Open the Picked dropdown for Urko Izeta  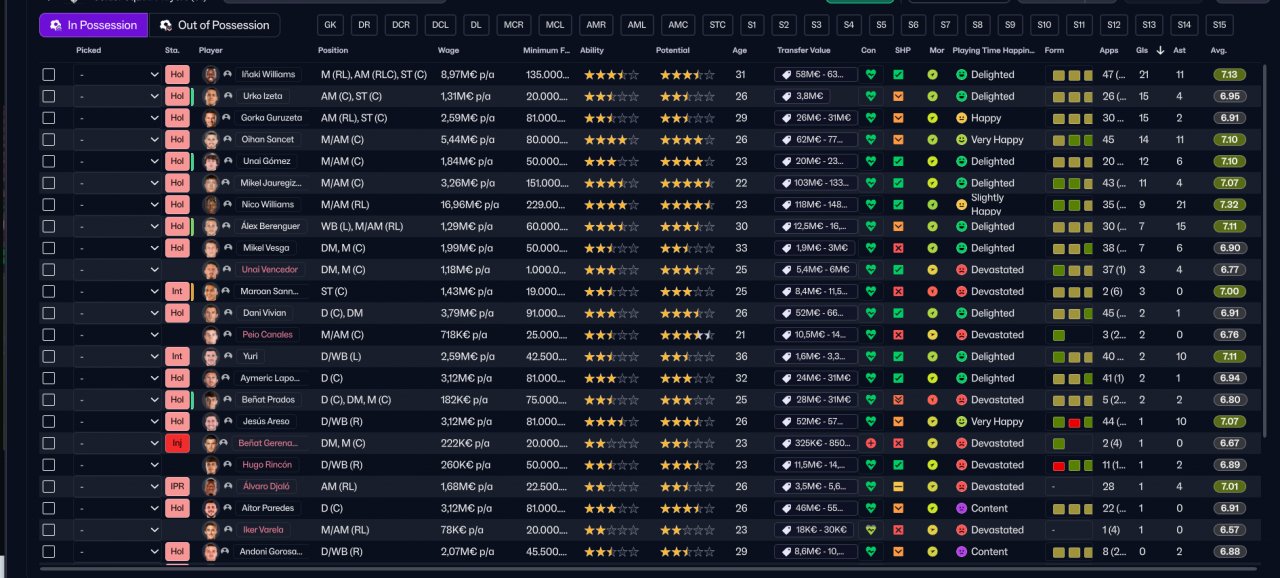(117, 96)
